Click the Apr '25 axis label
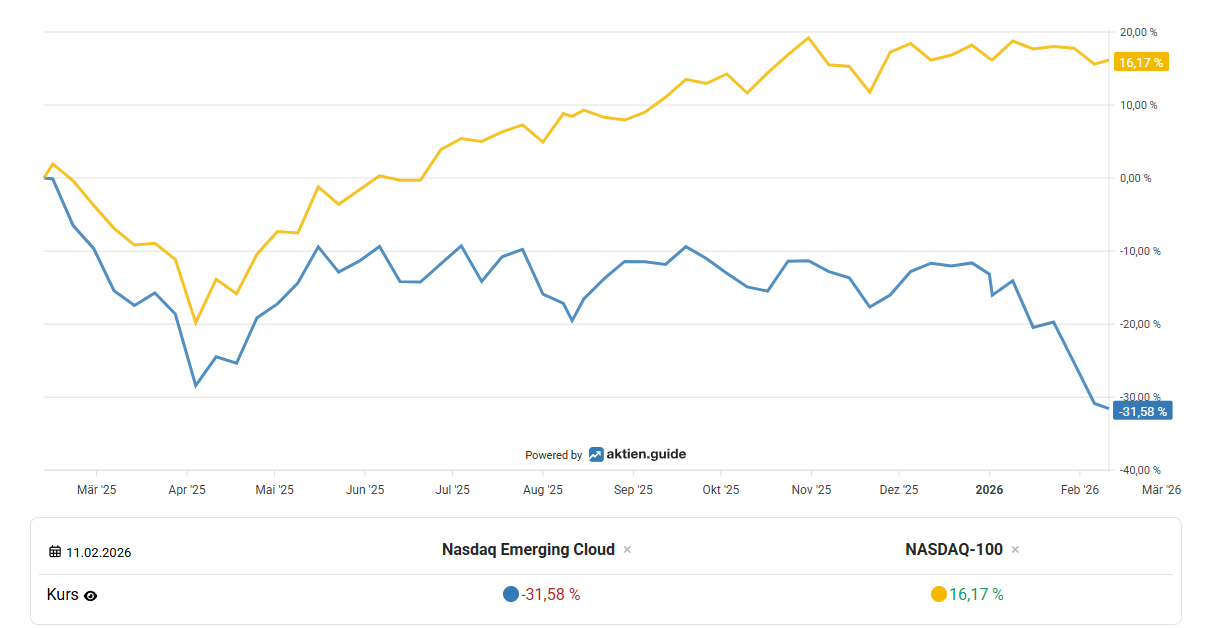The image size is (1215, 628). [187, 490]
